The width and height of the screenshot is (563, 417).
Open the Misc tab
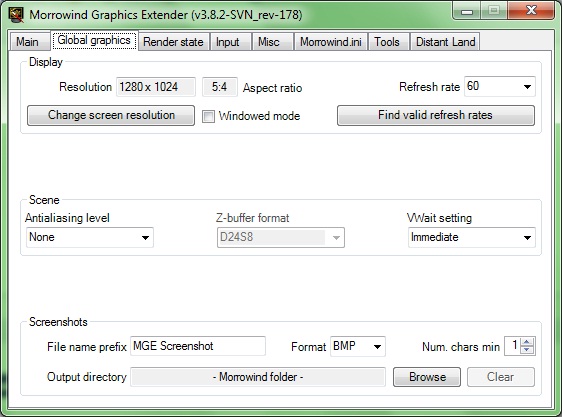[269, 42]
